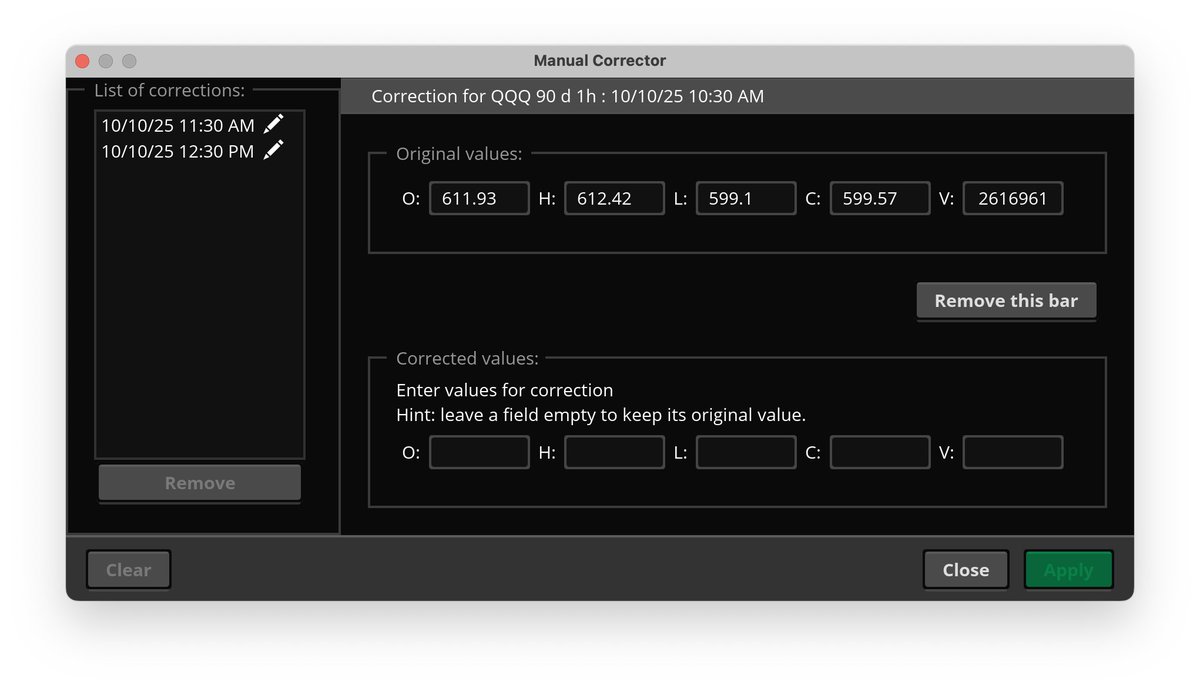Image resolution: width=1200 pixels, height=688 pixels.
Task: Click the 'Original values:' group label
Action: [459, 154]
